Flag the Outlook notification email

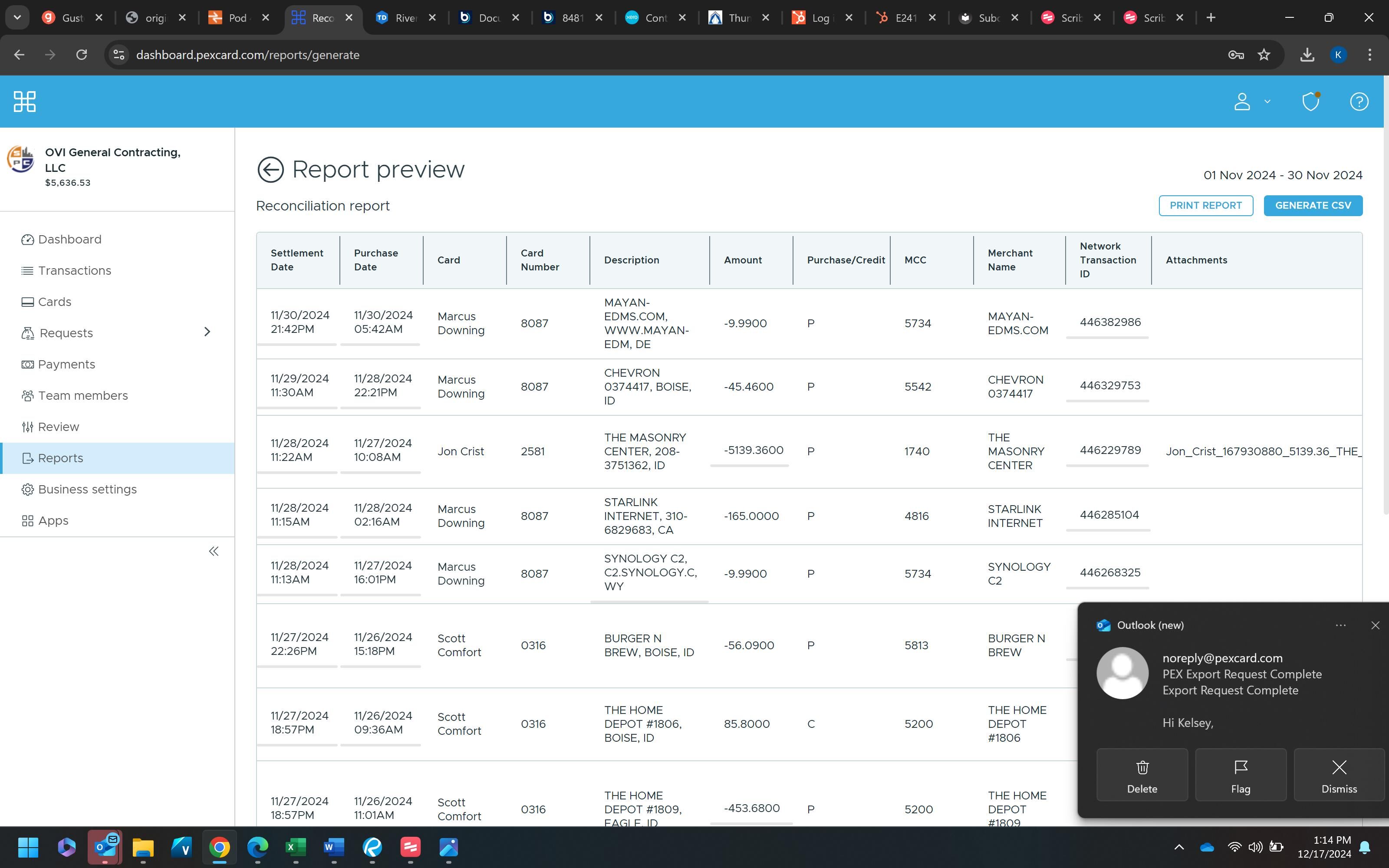(1241, 774)
